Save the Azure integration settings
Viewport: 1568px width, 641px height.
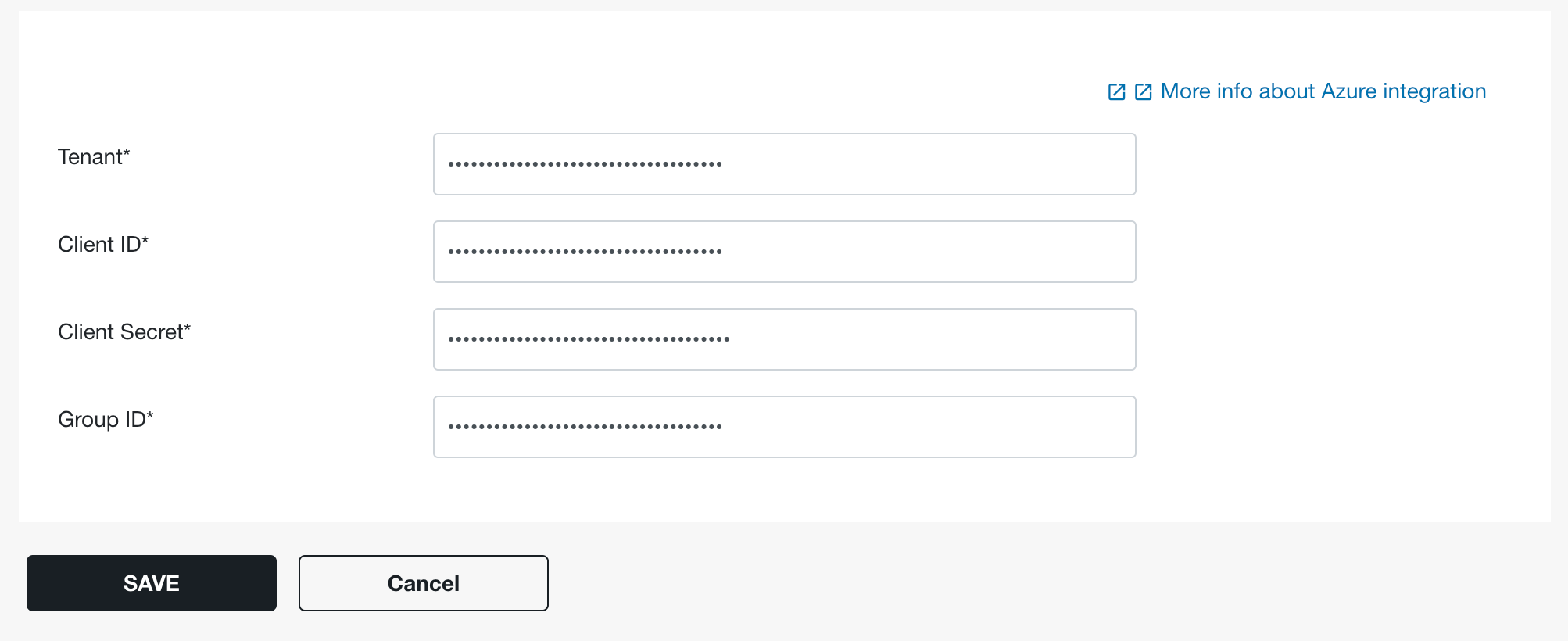click(x=152, y=583)
